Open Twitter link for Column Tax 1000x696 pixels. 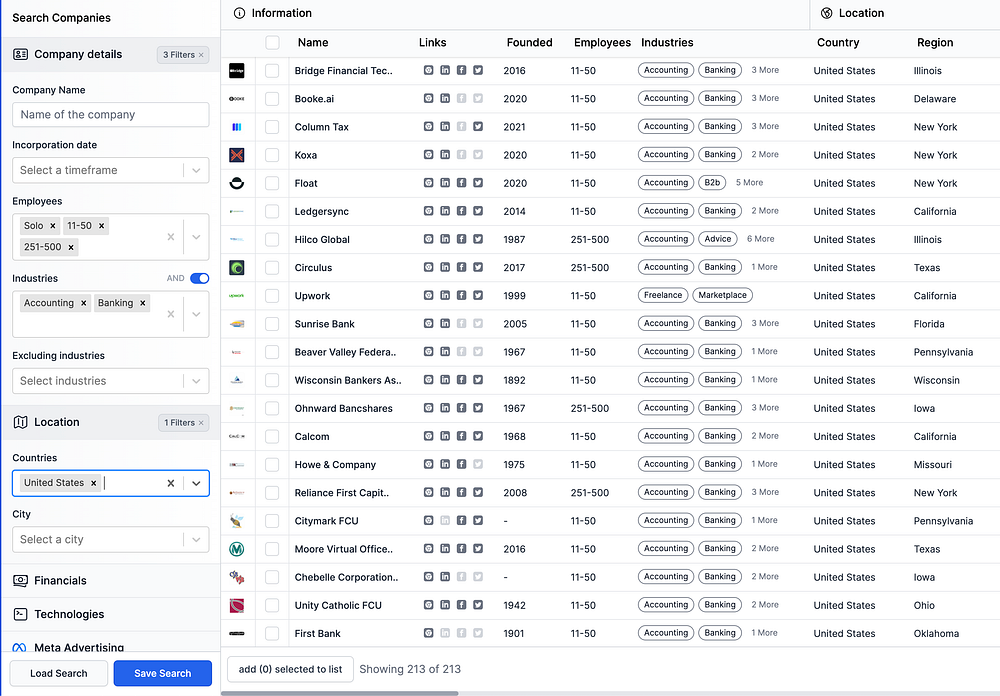click(478, 126)
